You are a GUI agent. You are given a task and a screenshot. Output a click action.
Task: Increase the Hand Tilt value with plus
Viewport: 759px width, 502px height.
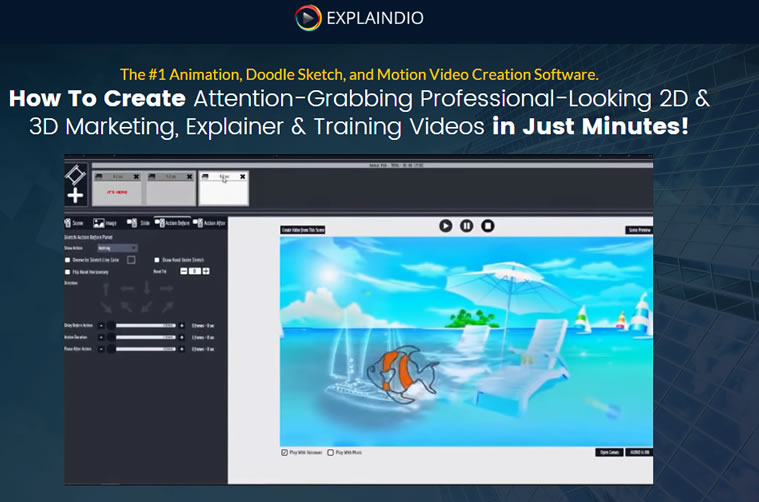coord(206,271)
